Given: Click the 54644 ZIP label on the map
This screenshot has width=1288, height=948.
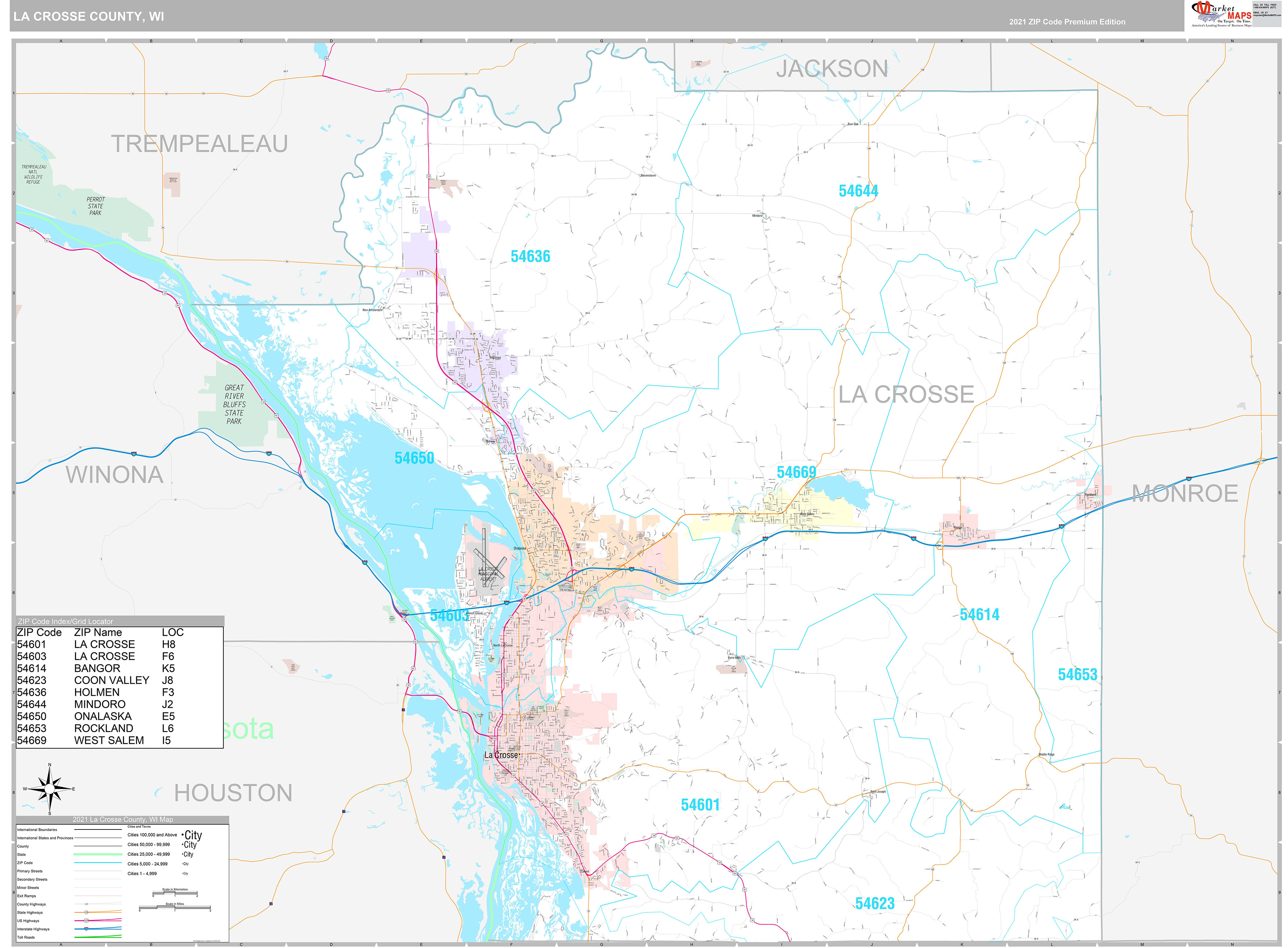Looking at the screenshot, I should tap(858, 191).
